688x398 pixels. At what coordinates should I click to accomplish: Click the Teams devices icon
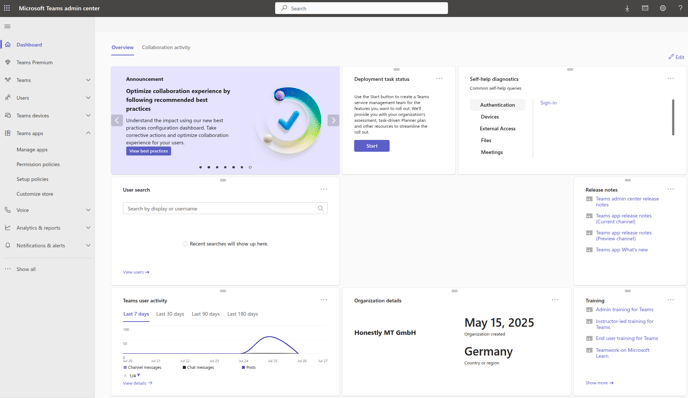click(x=7, y=115)
